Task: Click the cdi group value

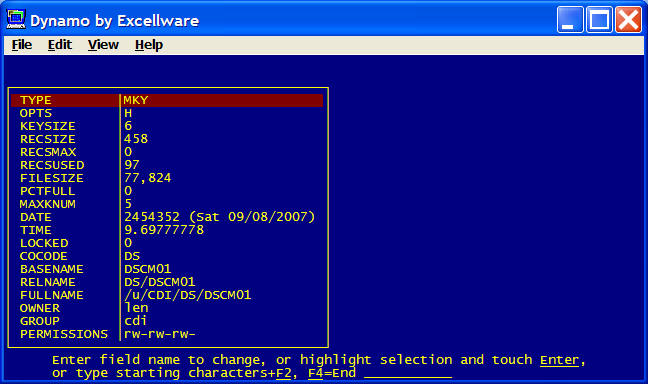Action: pyautogui.click(x=135, y=321)
